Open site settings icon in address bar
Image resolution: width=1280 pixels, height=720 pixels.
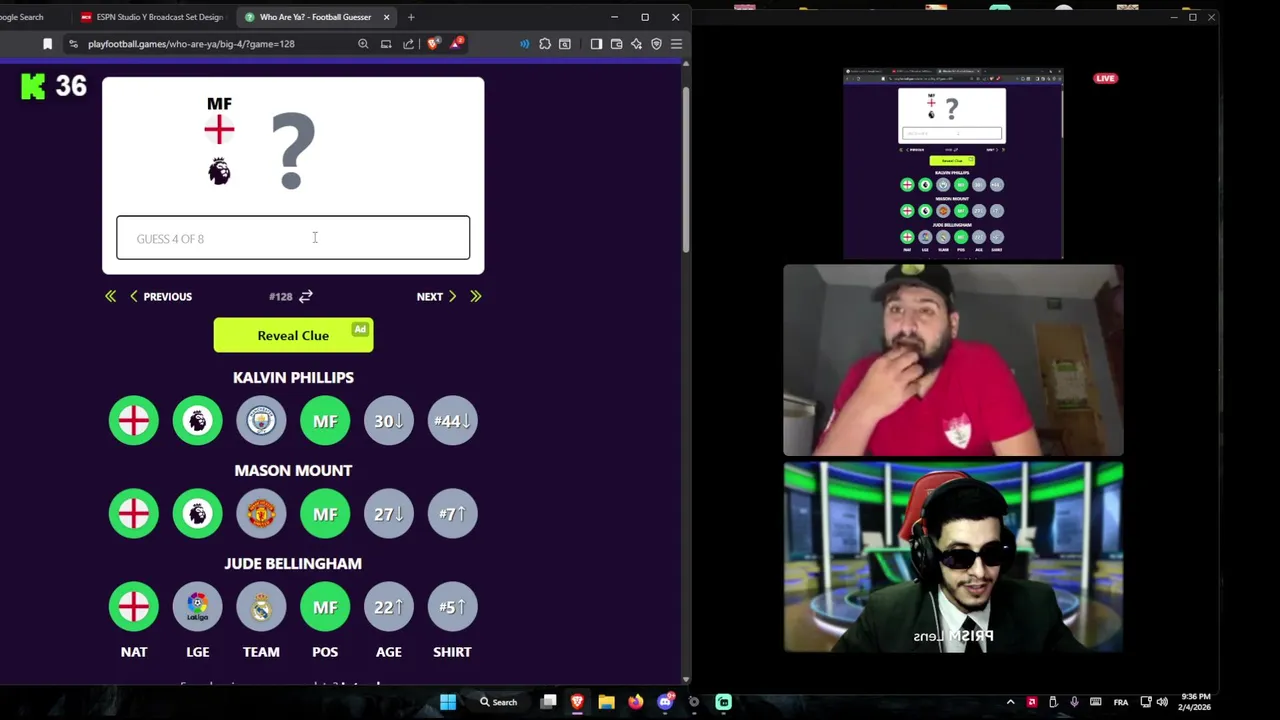click(x=73, y=44)
